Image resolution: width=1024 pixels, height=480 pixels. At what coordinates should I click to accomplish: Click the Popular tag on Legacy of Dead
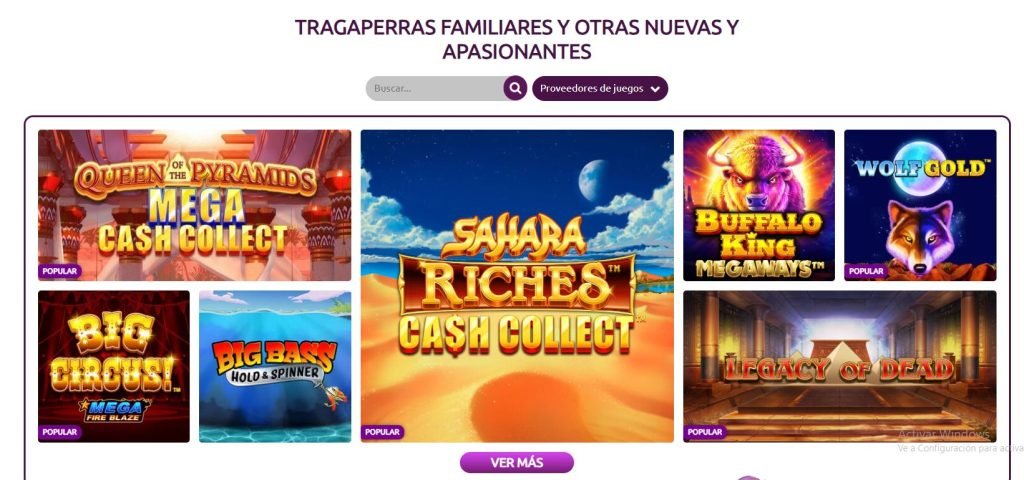(x=705, y=432)
